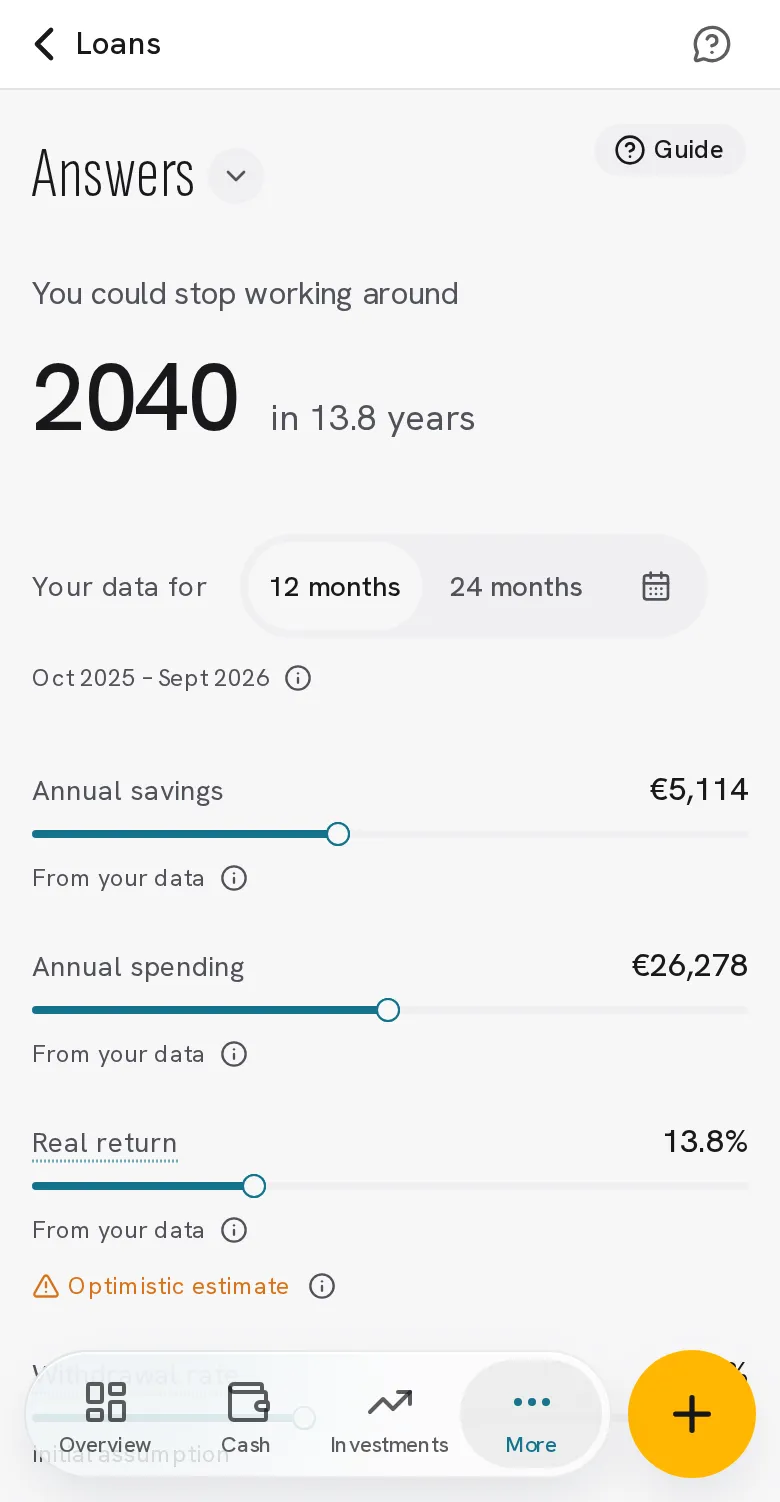This screenshot has width=780, height=1502.
Task: Select the 12 months period
Action: point(335,586)
